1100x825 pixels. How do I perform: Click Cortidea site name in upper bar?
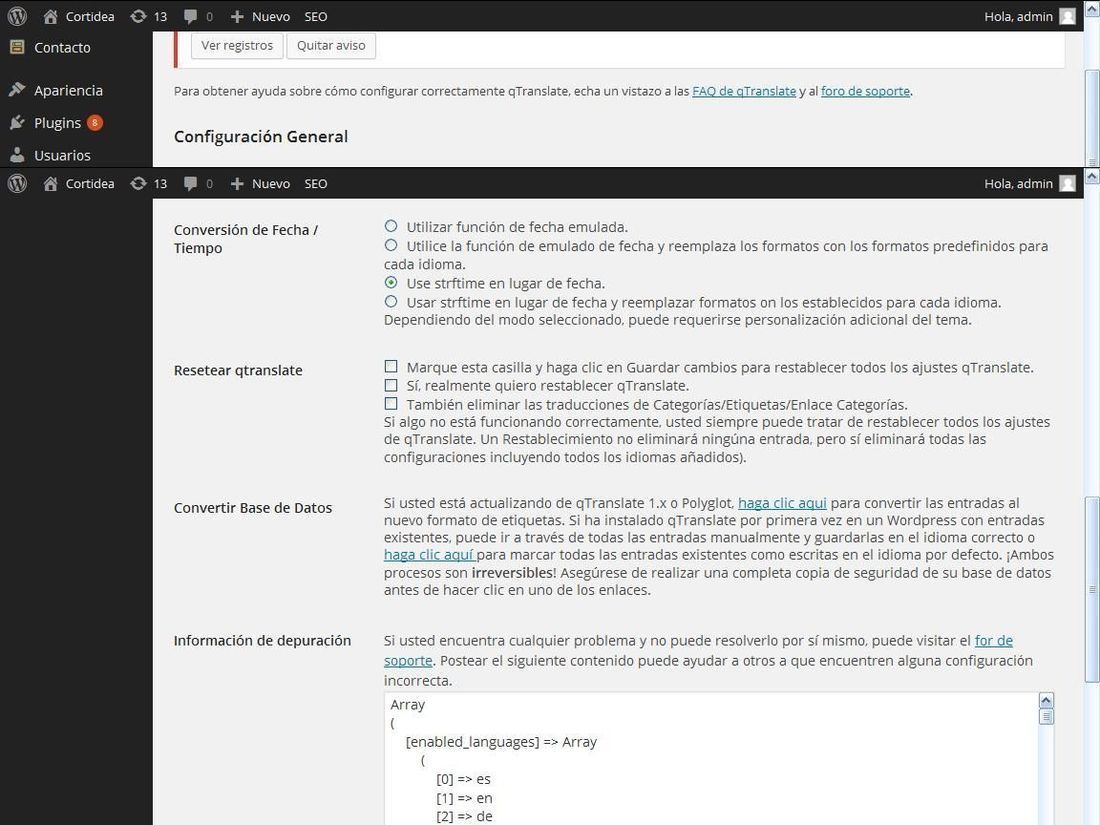[90, 16]
